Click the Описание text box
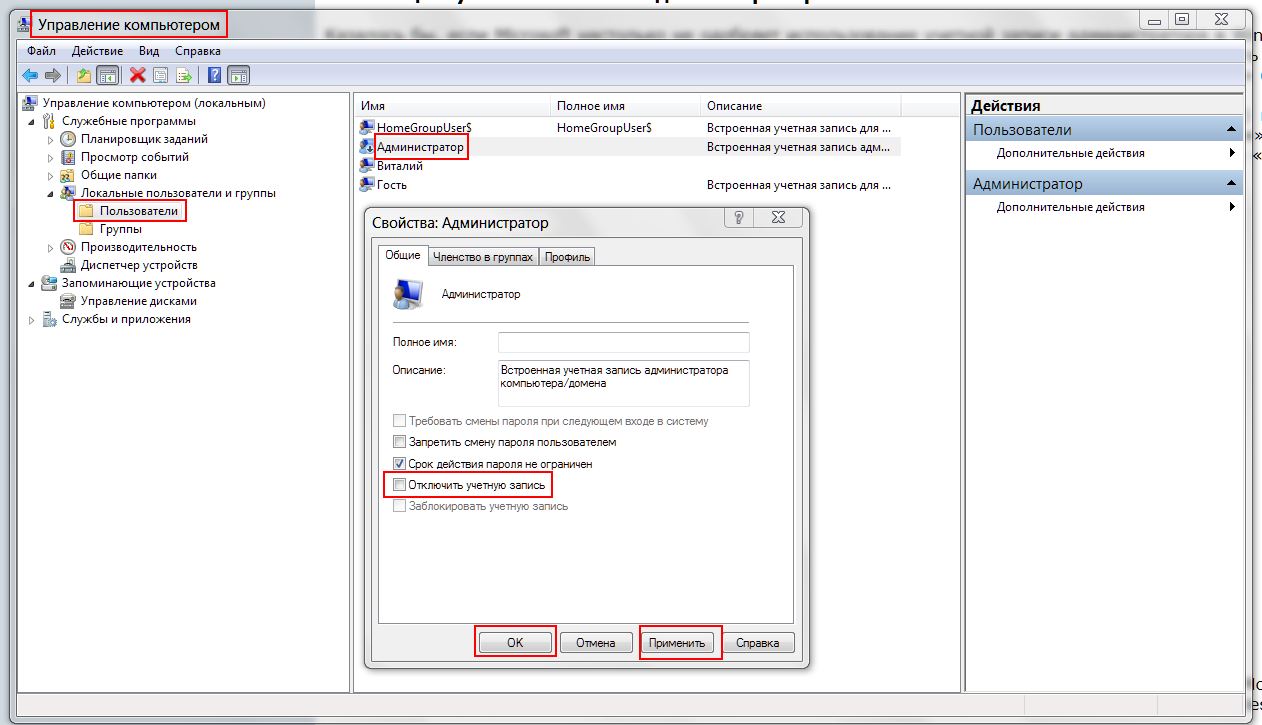 [623, 384]
